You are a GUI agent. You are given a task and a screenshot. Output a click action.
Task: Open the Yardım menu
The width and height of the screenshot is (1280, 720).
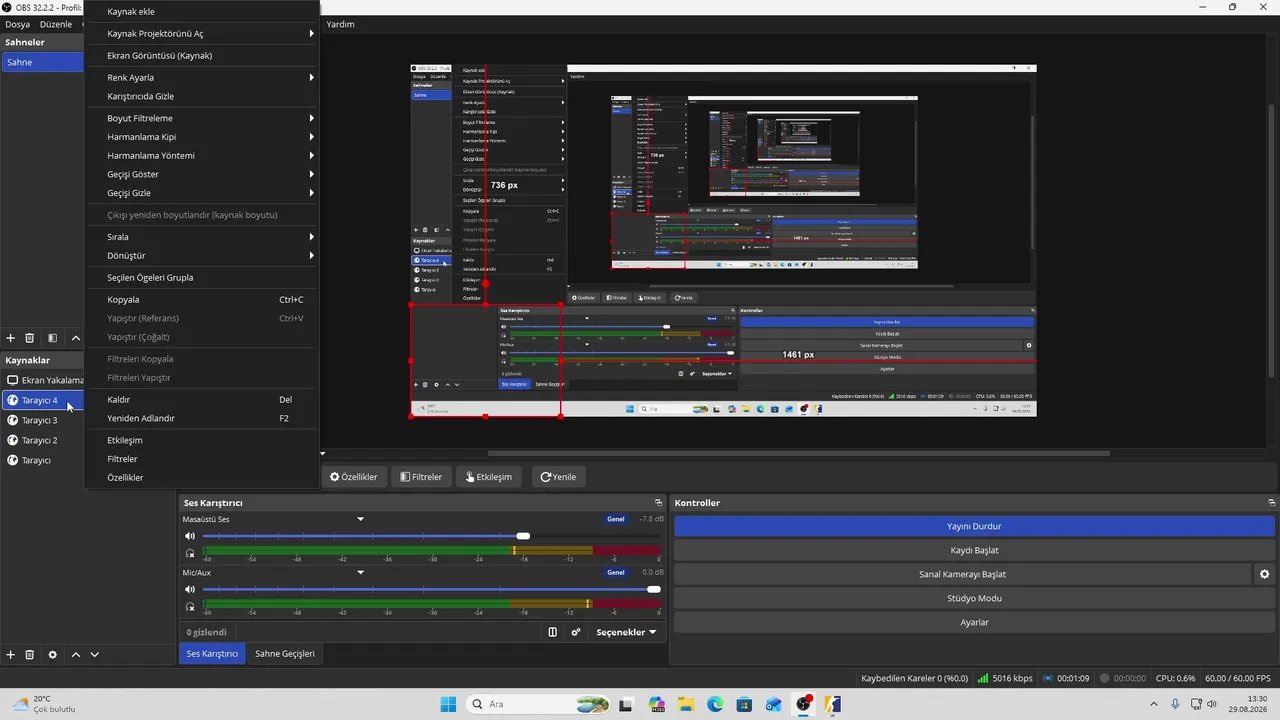click(340, 24)
